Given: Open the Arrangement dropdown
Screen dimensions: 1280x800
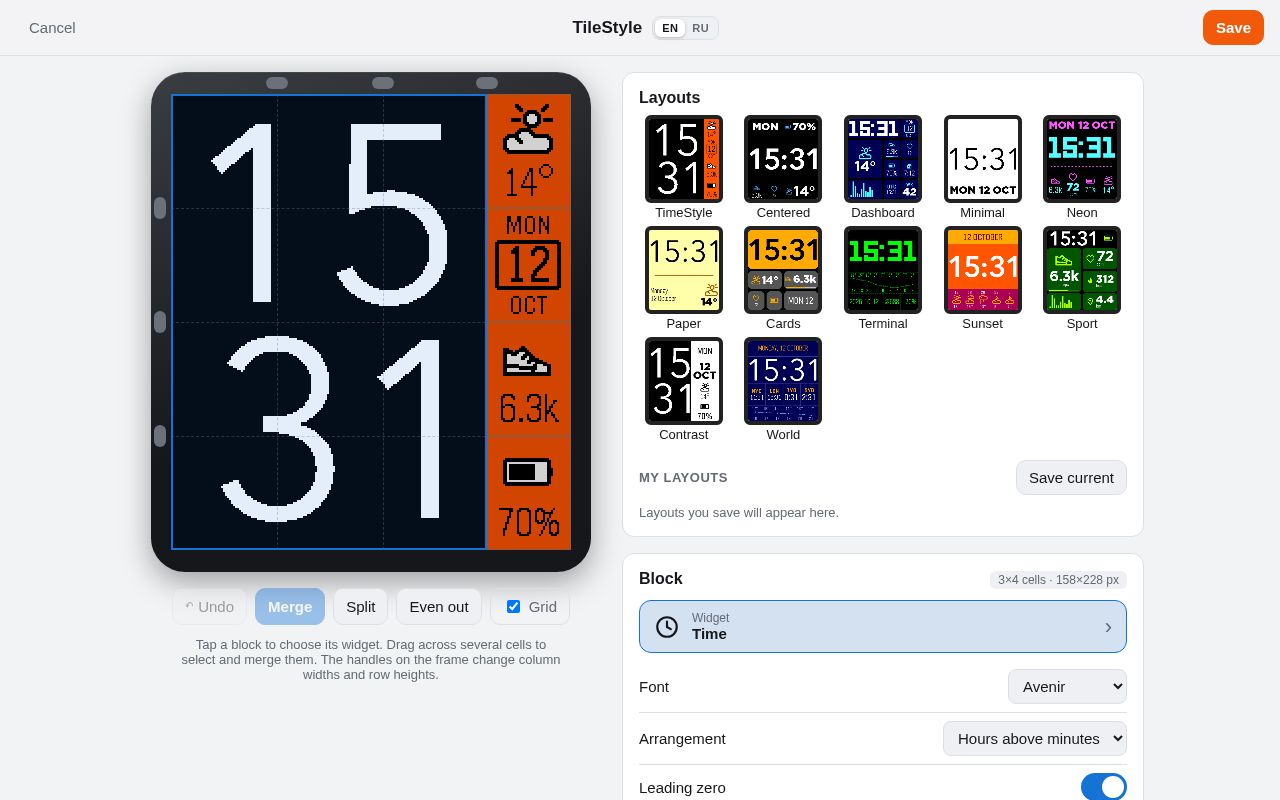Looking at the screenshot, I should 1035,739.
